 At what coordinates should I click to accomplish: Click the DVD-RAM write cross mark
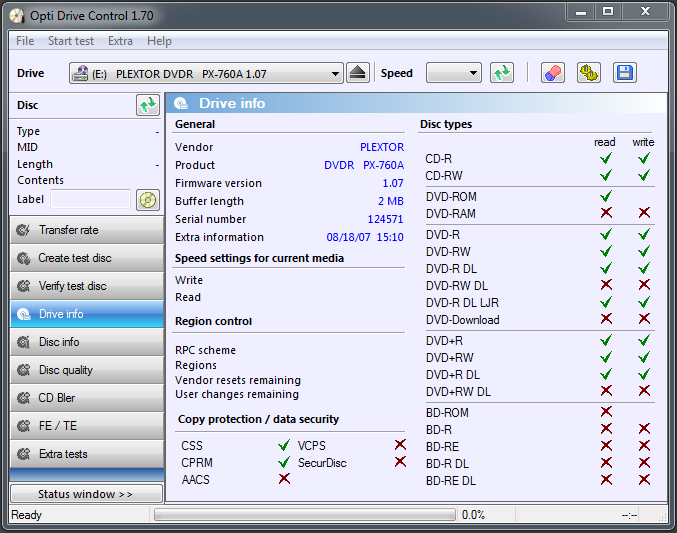click(644, 212)
